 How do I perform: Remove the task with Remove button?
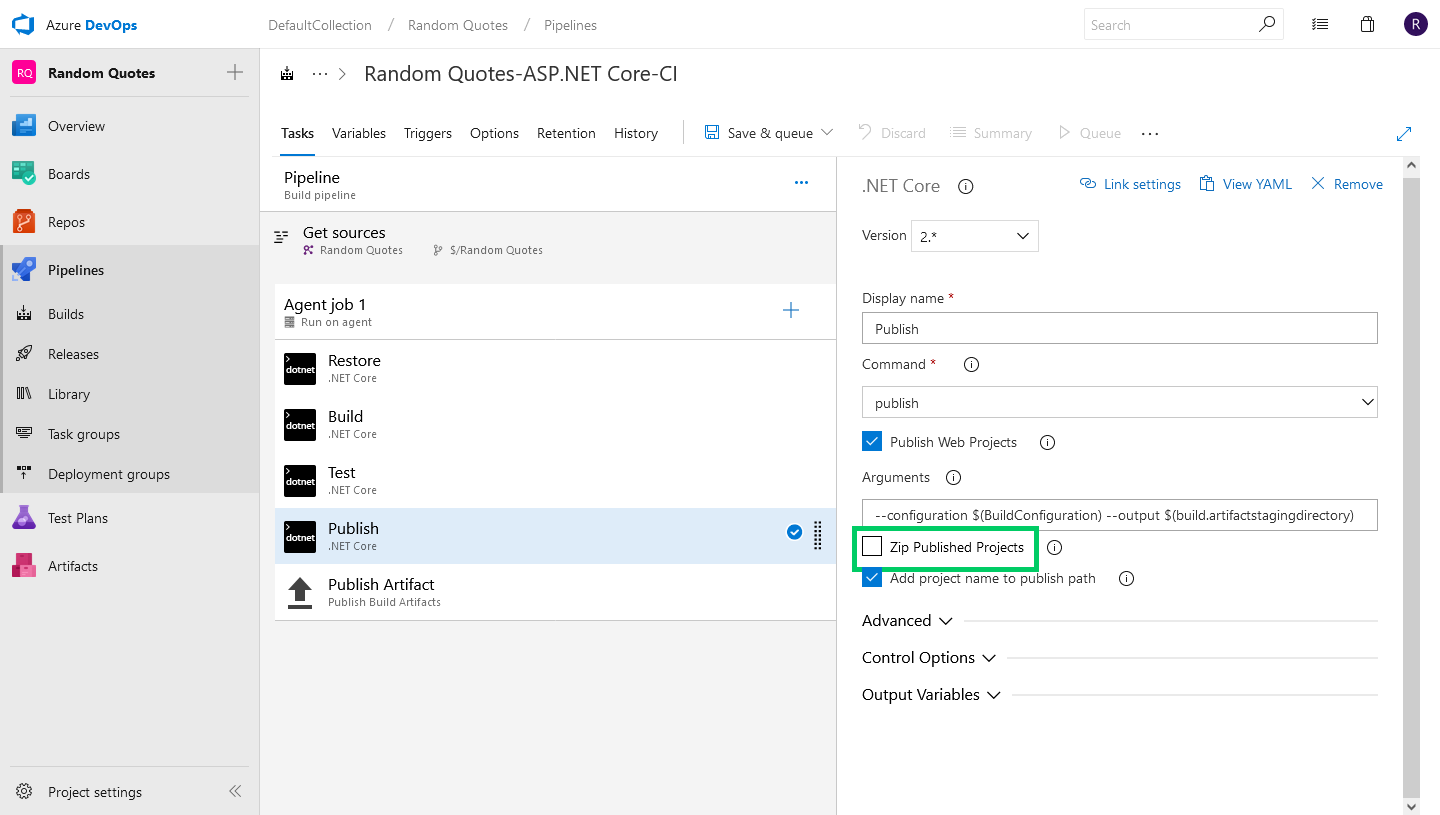coord(1347,184)
